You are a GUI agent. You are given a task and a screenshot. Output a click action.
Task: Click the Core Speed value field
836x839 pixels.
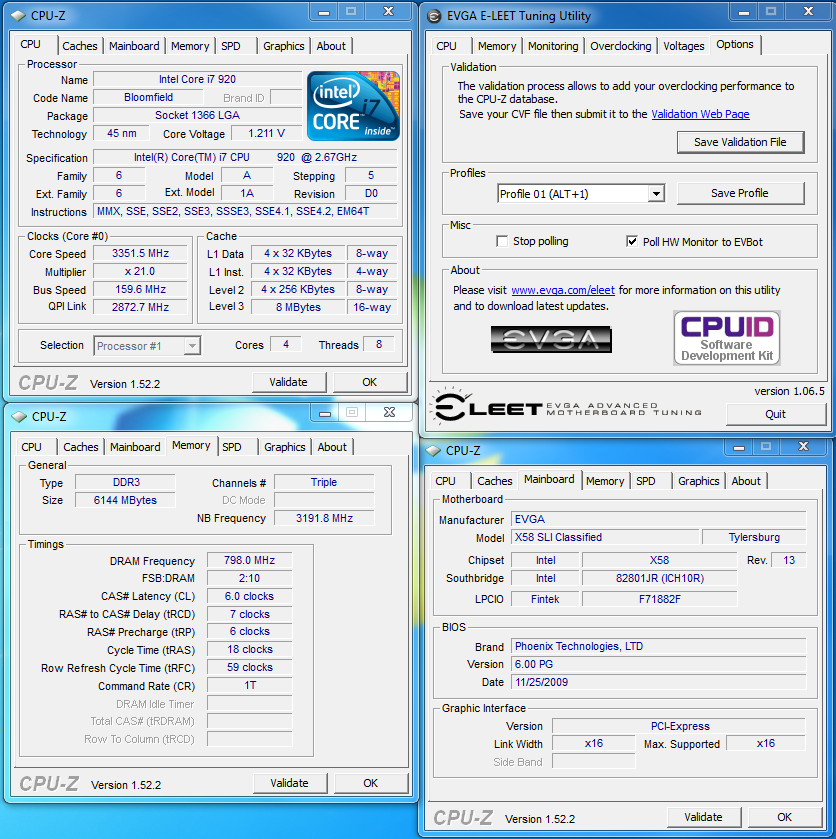140,254
